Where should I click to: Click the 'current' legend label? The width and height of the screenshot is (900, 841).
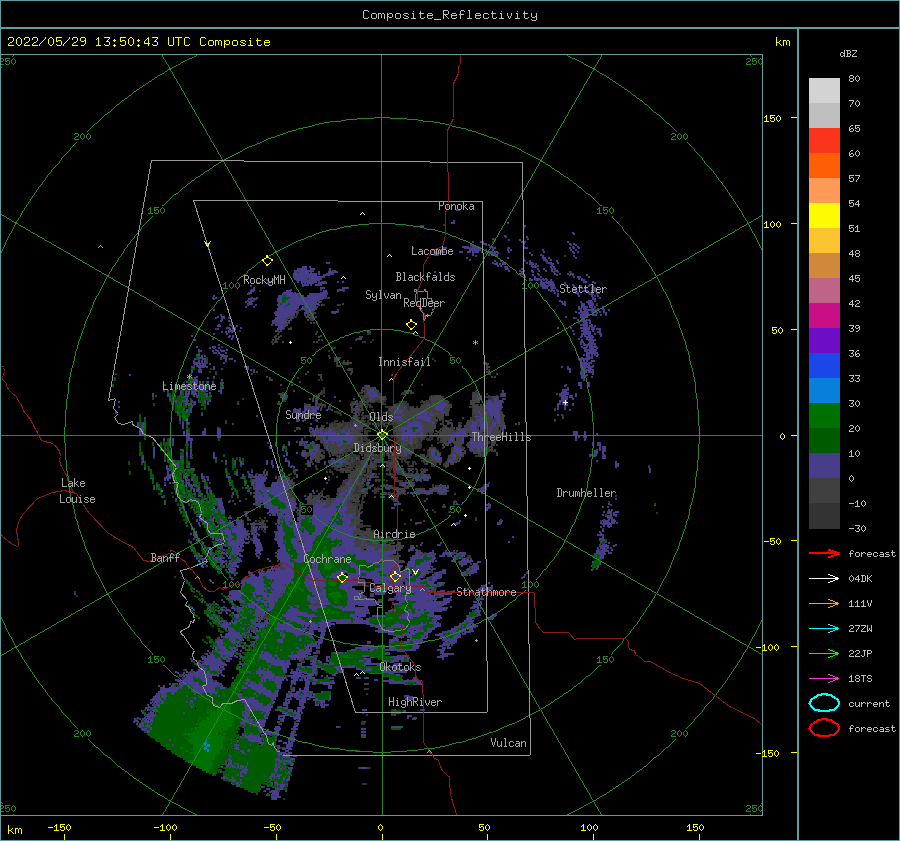tap(869, 704)
